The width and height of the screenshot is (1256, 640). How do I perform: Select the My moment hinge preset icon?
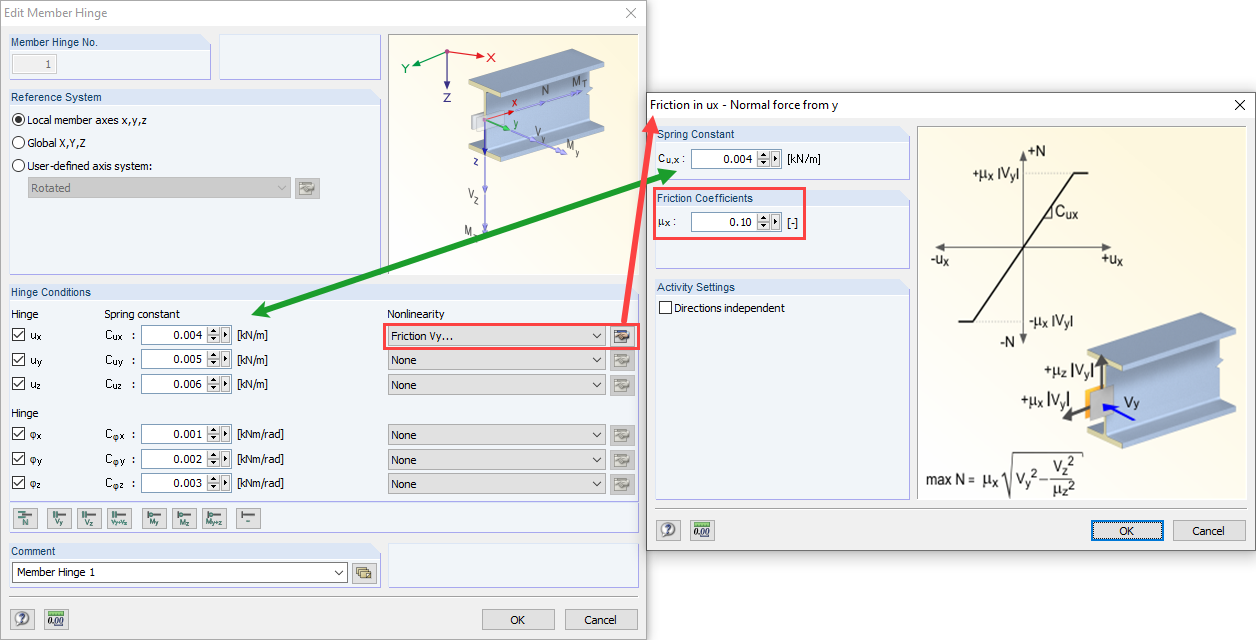point(153,518)
